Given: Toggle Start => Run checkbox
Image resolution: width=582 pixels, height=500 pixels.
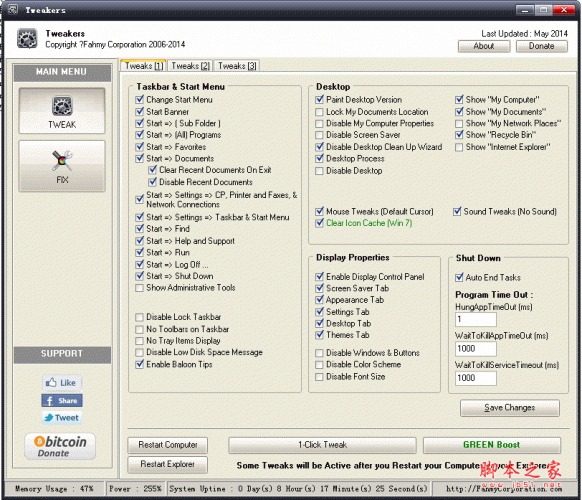Looking at the screenshot, I should 140,252.
